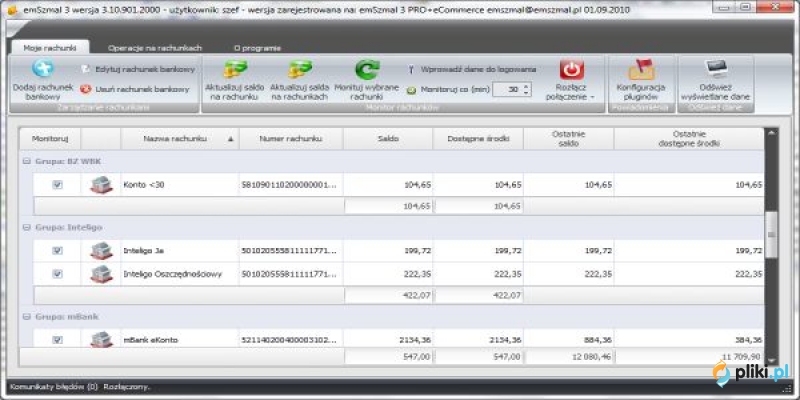Toggle Monitoruj checkbox for Inteligo Ja
Image resolution: width=800 pixels, height=400 pixels.
(x=58, y=251)
